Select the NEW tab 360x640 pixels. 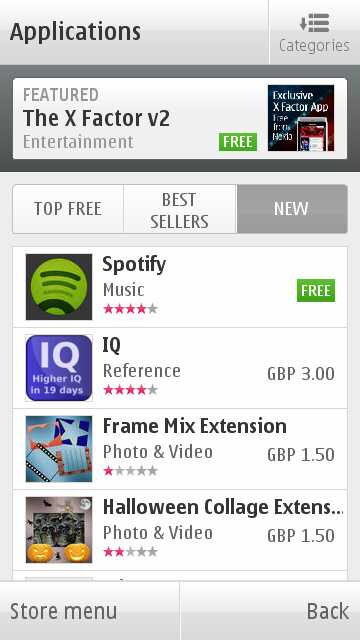coord(292,209)
